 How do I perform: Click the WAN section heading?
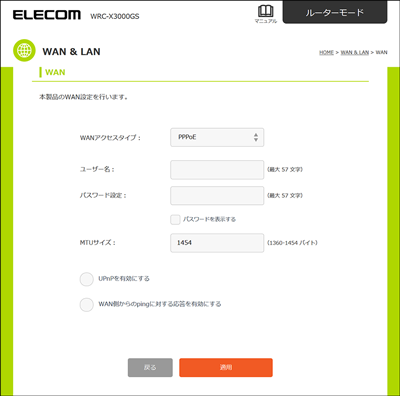[55, 72]
